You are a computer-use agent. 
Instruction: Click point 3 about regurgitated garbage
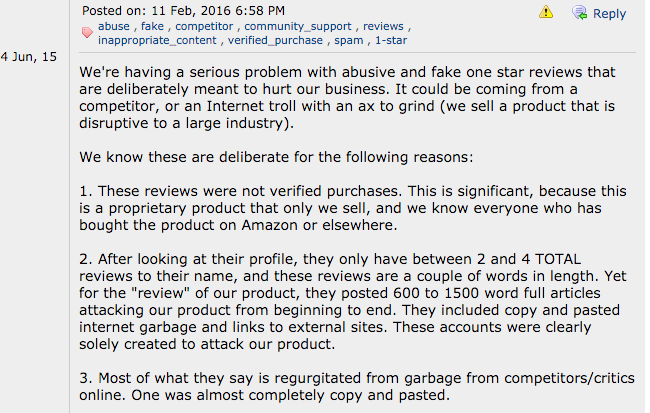pyautogui.click(x=357, y=386)
